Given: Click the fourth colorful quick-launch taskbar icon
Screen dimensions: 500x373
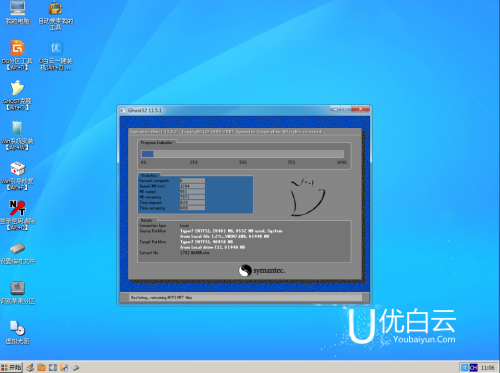Looking at the screenshot, I should point(64,368).
